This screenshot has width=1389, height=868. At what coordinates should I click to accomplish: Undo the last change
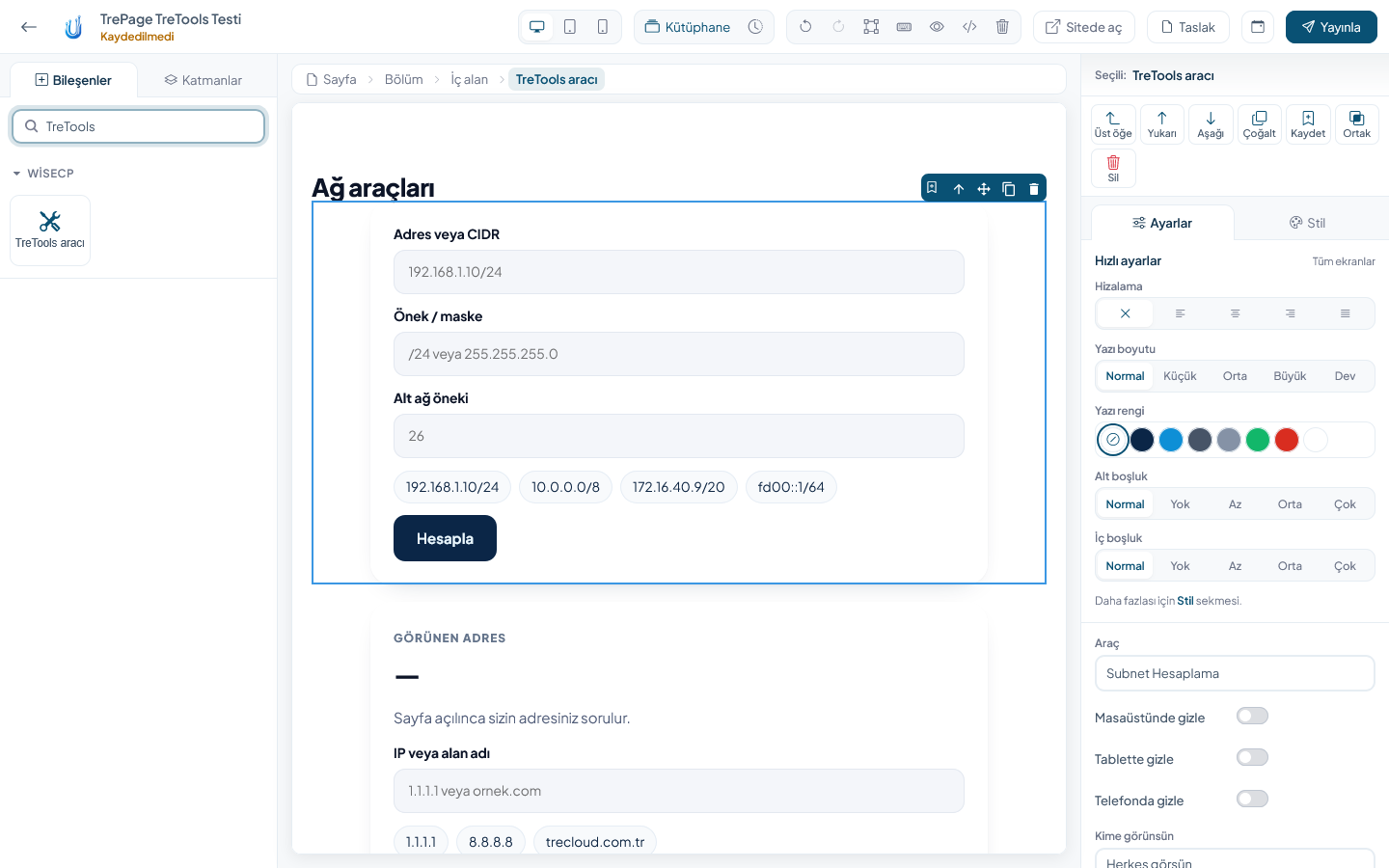(x=805, y=27)
